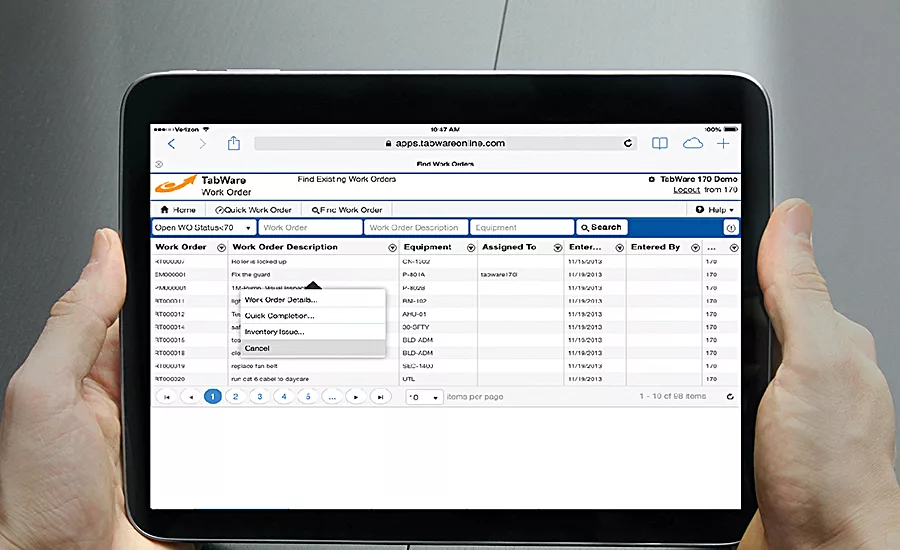Go to previous page pager icon
The height and width of the screenshot is (550, 900).
(191, 397)
